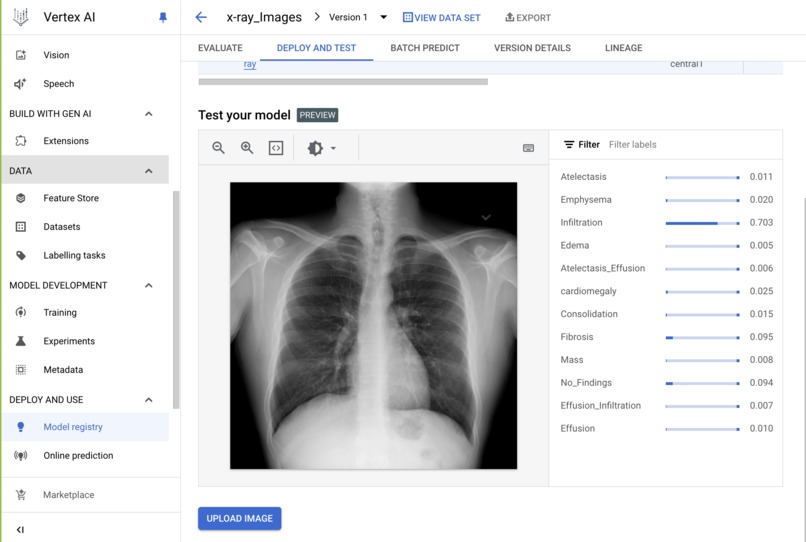806x542 pixels.
Task: Click the Filter icon in labels panel
Action: (569, 144)
